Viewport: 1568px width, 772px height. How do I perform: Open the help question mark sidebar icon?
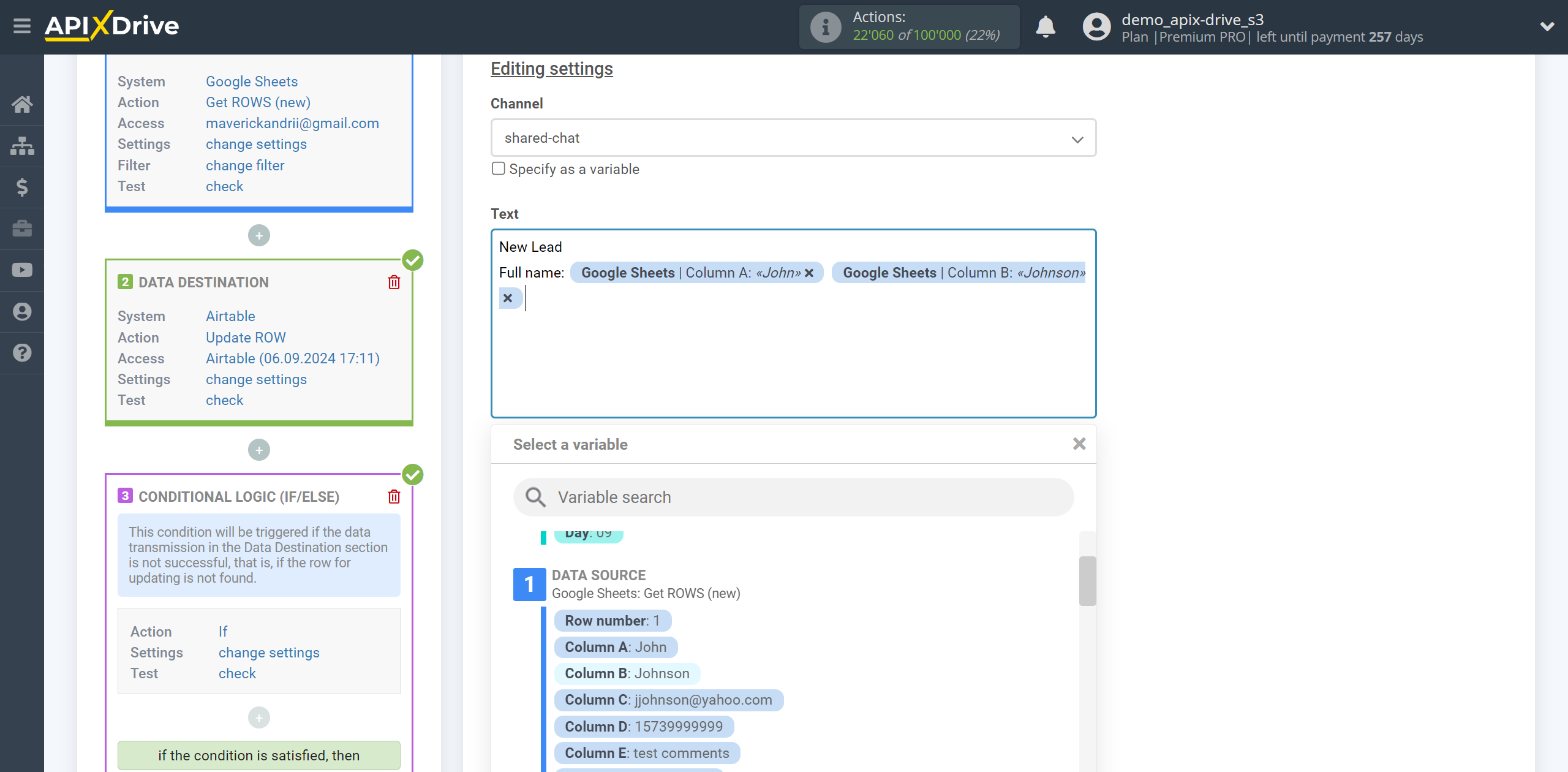22,353
